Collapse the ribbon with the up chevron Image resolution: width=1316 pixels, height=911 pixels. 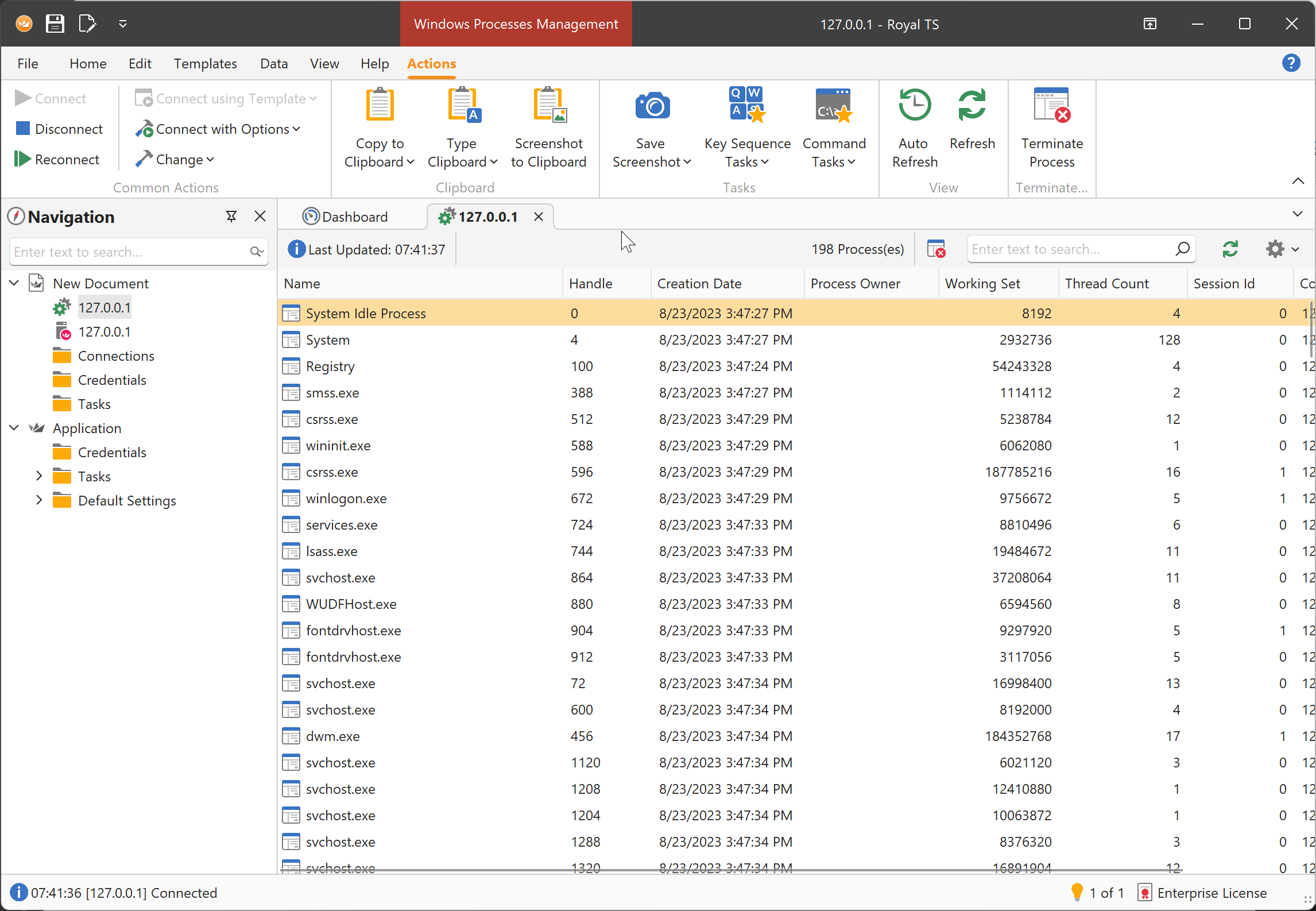(1298, 181)
